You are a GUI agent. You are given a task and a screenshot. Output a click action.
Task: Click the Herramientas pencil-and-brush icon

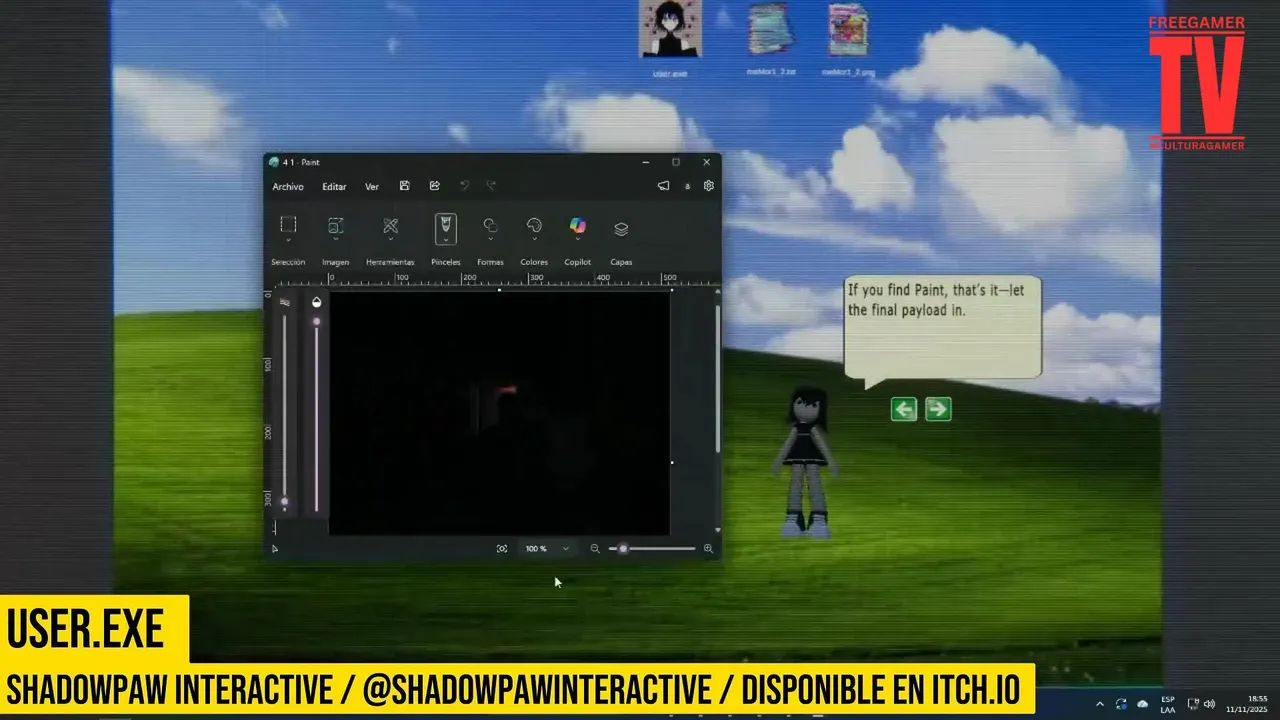pos(390,226)
